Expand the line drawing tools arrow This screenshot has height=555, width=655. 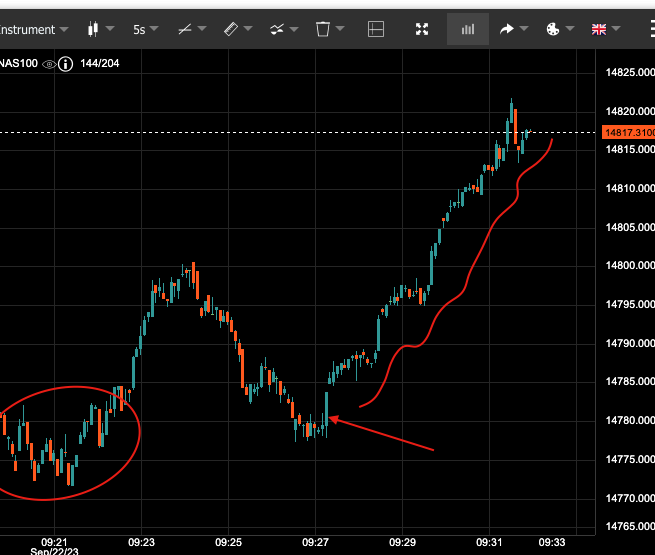click(x=202, y=29)
